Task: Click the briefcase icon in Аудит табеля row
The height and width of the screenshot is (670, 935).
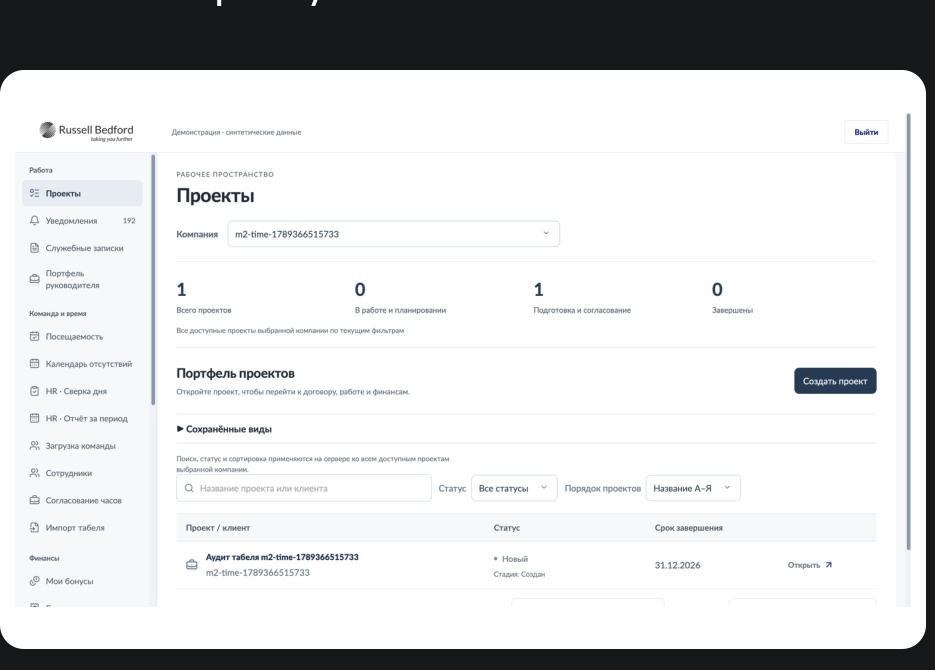Action: coord(191,564)
